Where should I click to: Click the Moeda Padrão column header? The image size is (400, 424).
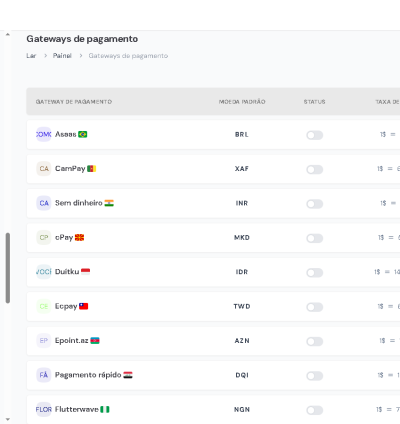click(242, 102)
